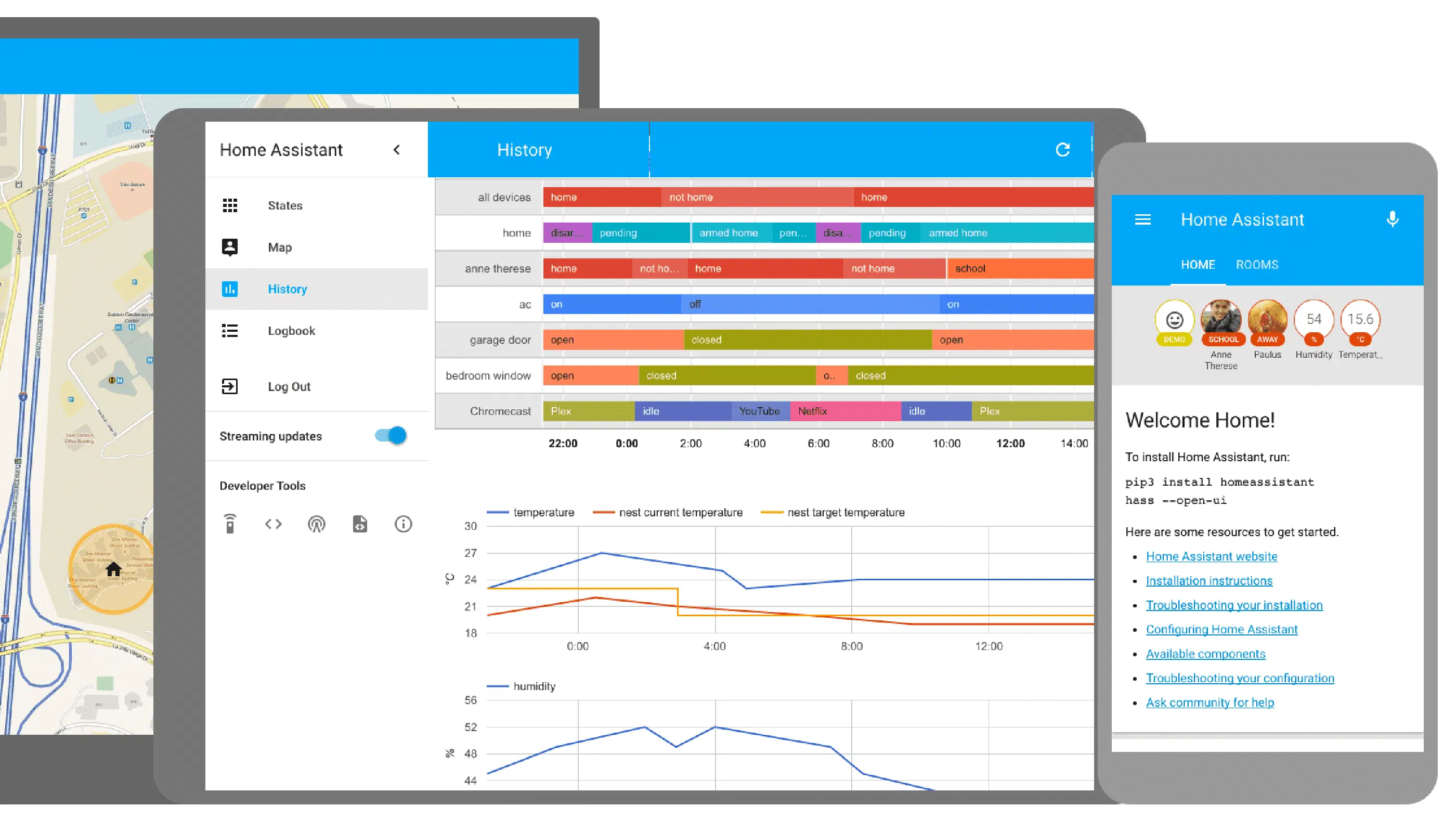Toggle the Streaming updates switch
This screenshot has height=819, width=1456.
tap(391, 436)
